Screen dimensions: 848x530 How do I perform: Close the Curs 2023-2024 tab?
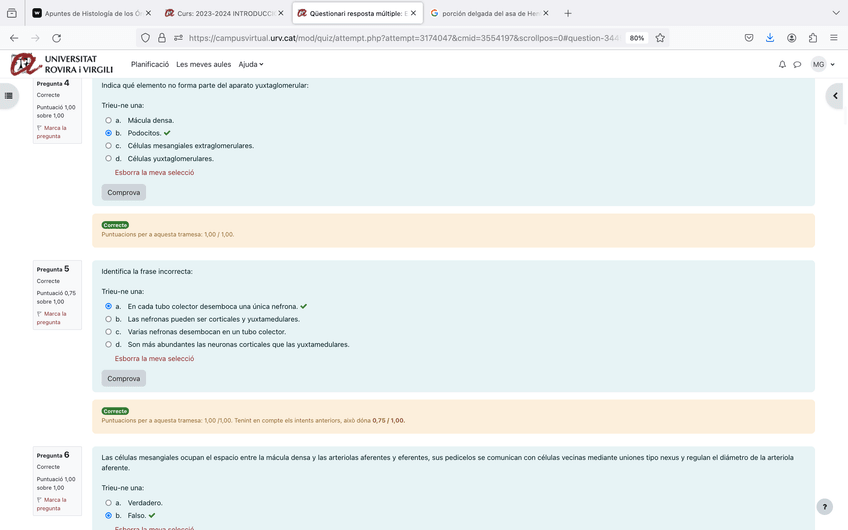coord(281,13)
